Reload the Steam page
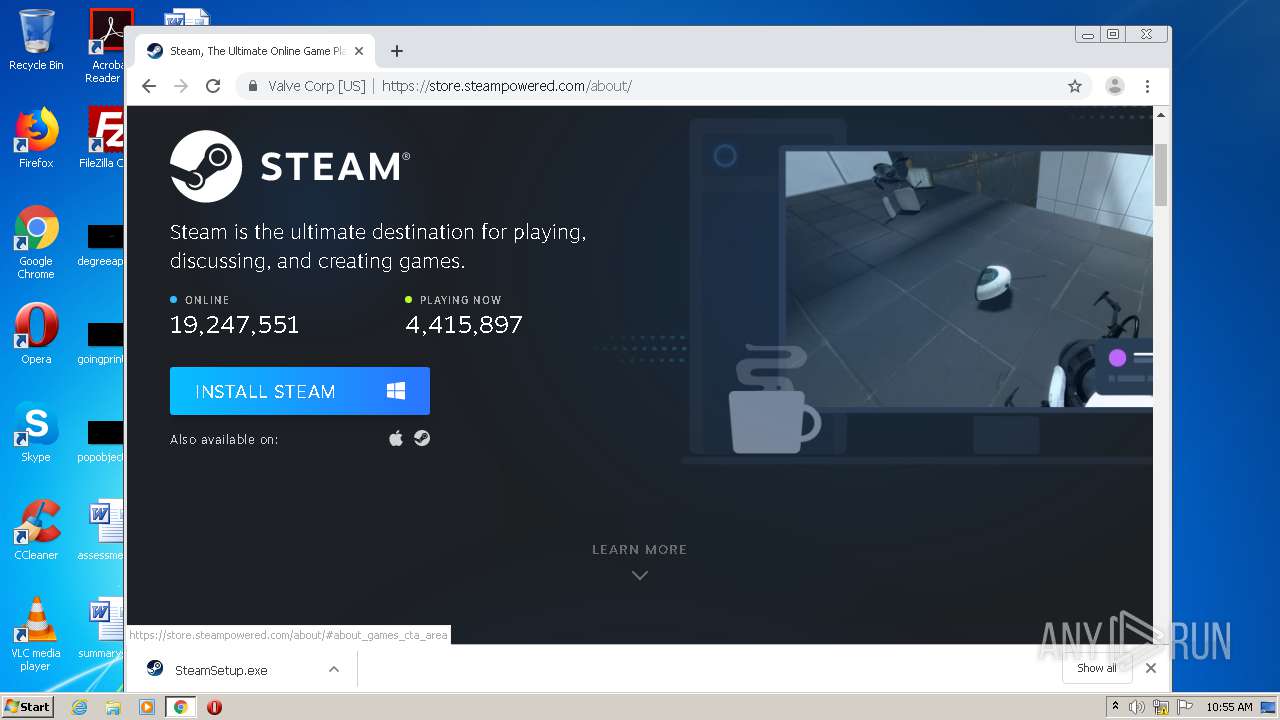Image resolution: width=1280 pixels, height=720 pixels. [x=213, y=86]
